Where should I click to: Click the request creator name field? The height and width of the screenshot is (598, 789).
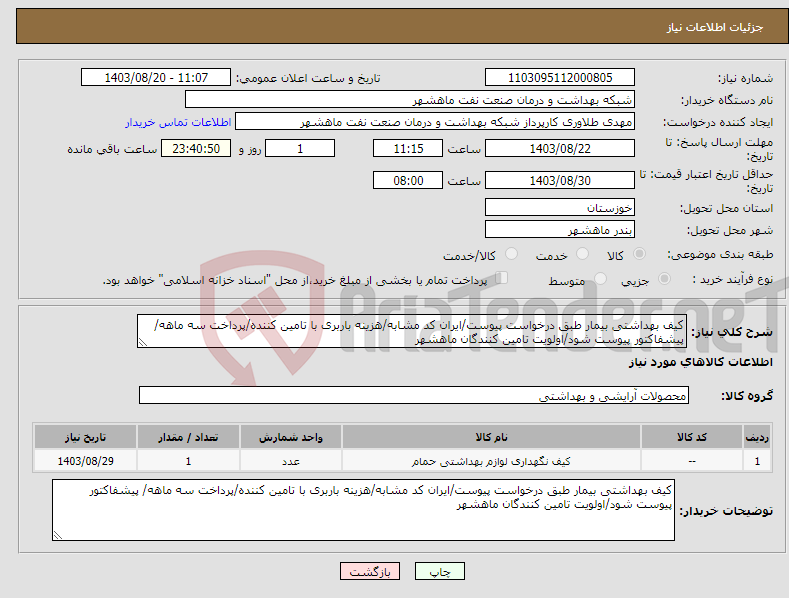[x=435, y=122]
